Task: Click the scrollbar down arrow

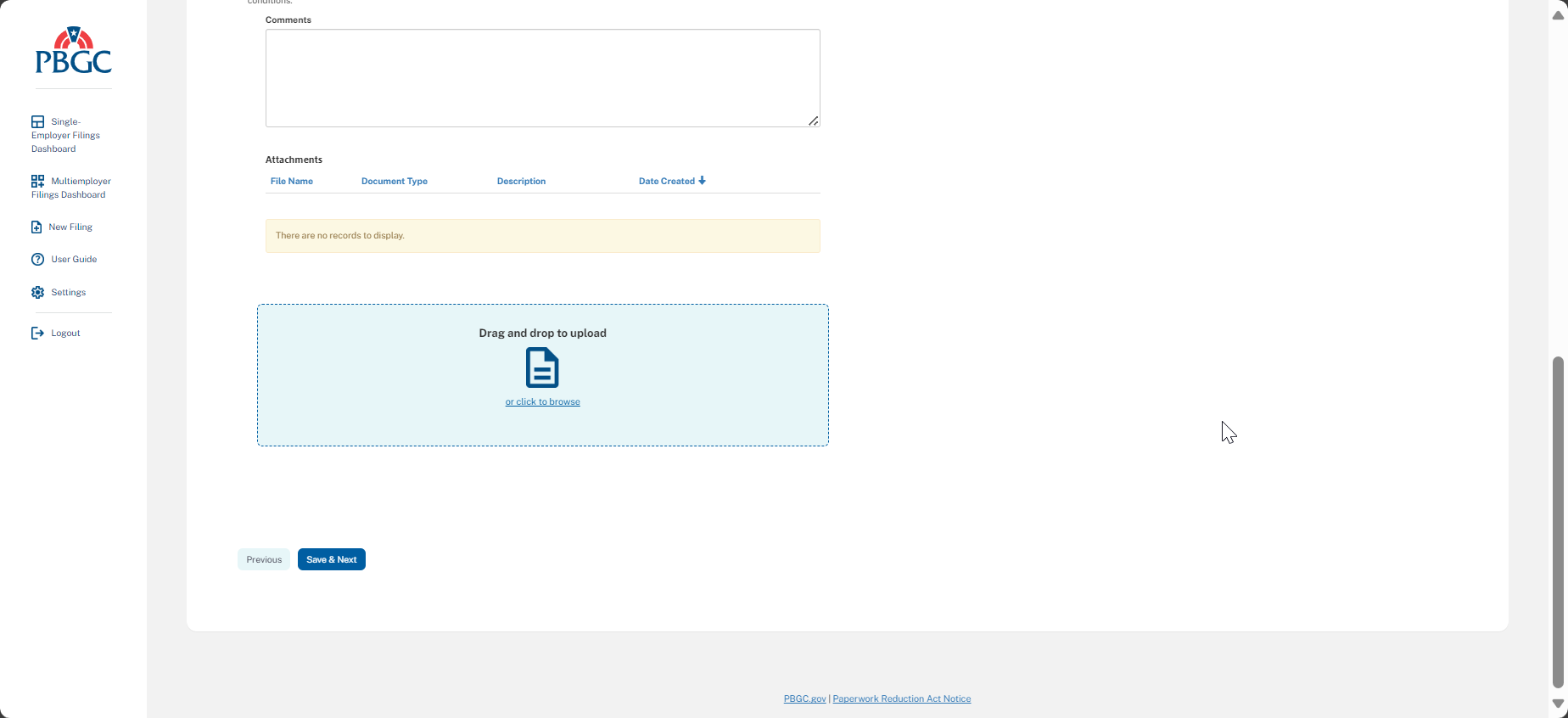Action: tap(1558, 704)
